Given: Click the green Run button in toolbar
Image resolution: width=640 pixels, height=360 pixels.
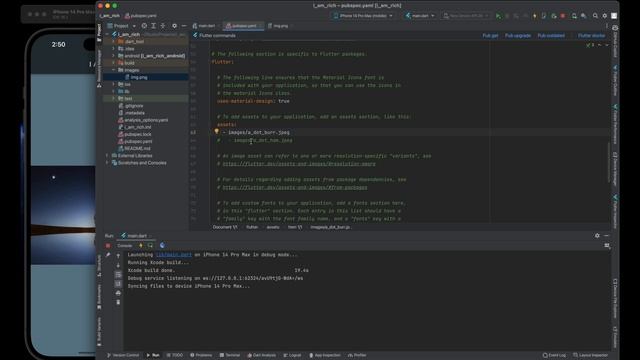Looking at the screenshot, I should click(498, 16).
